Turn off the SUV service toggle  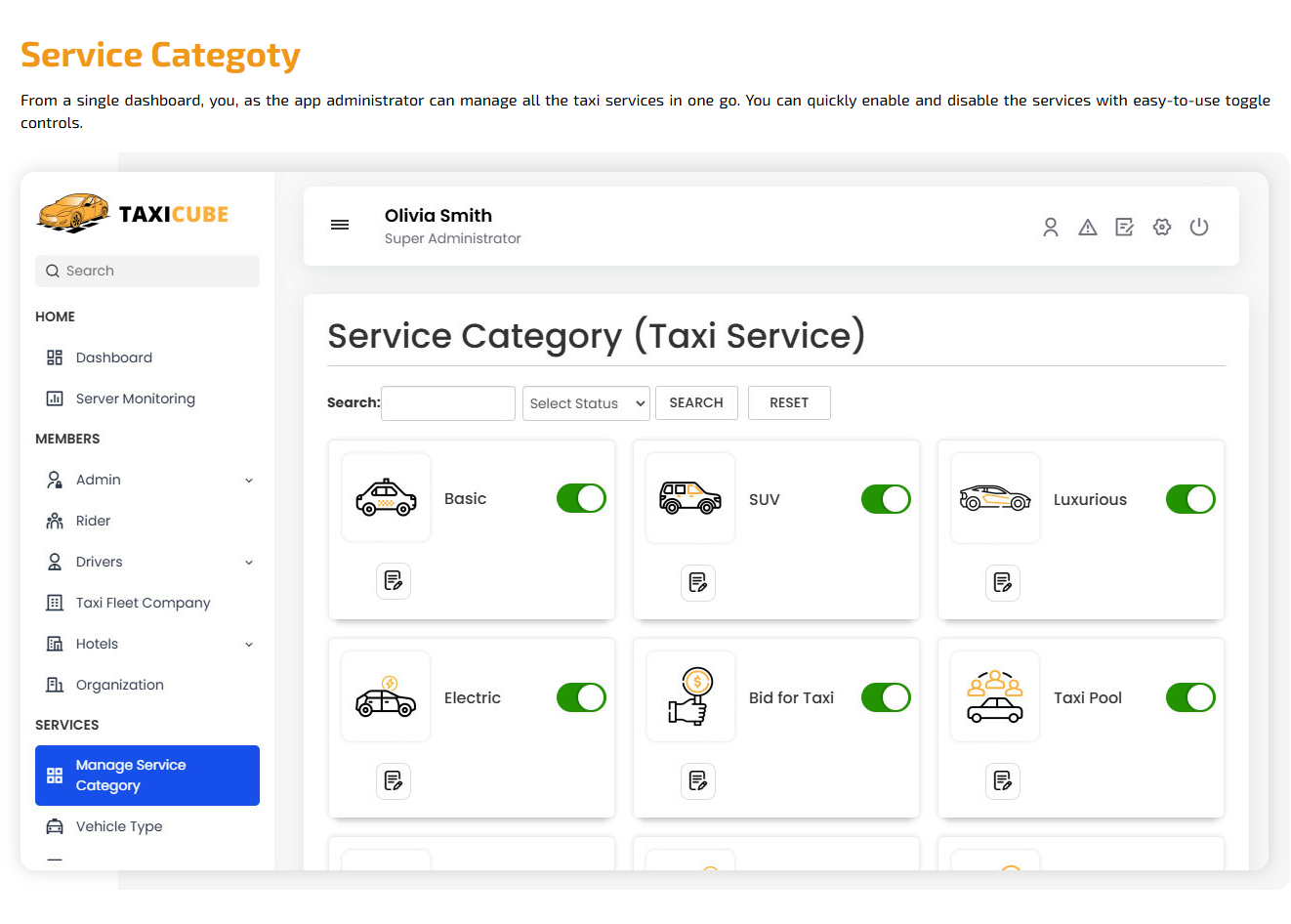click(x=886, y=499)
